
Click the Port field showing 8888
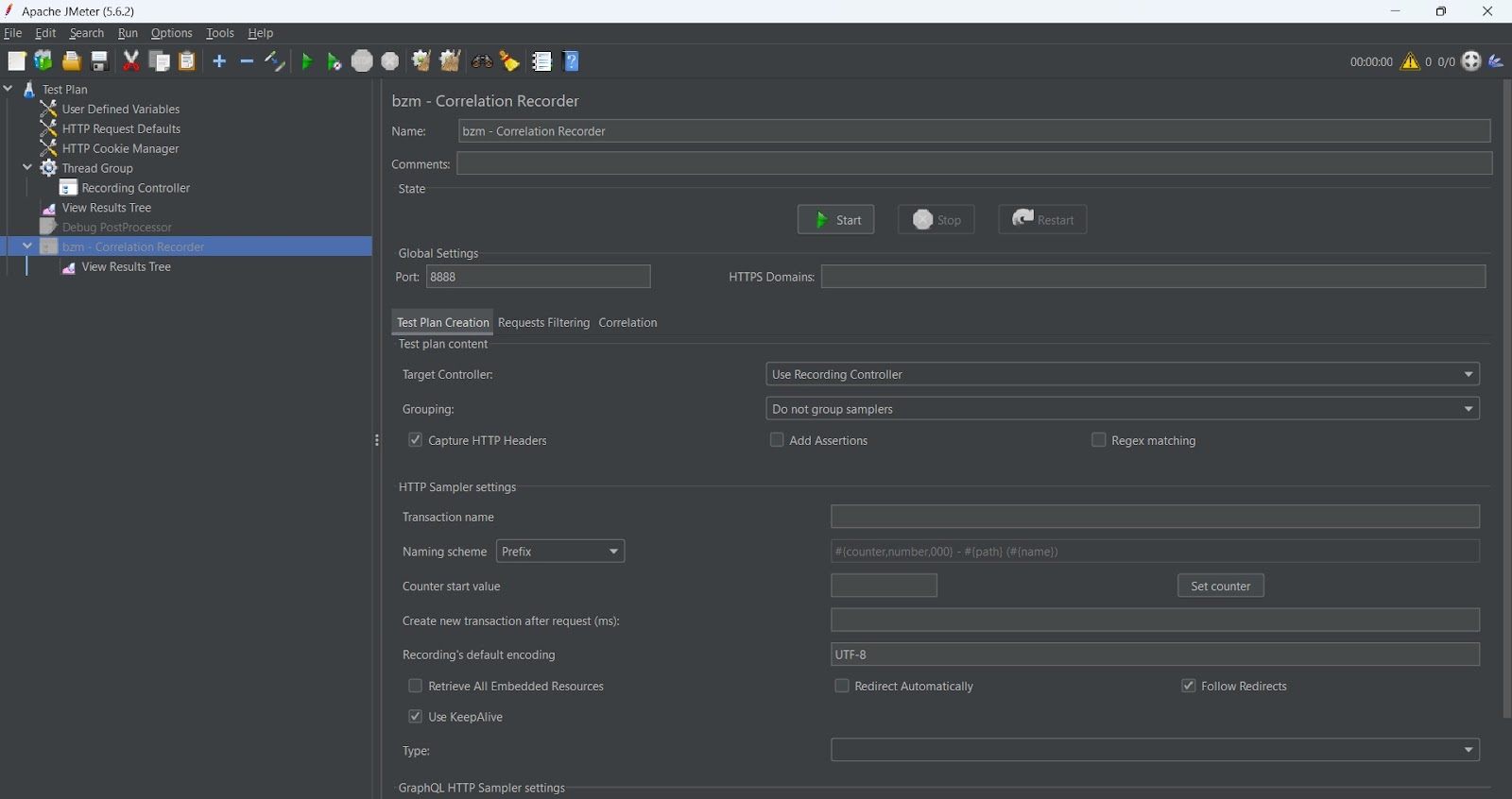point(539,277)
